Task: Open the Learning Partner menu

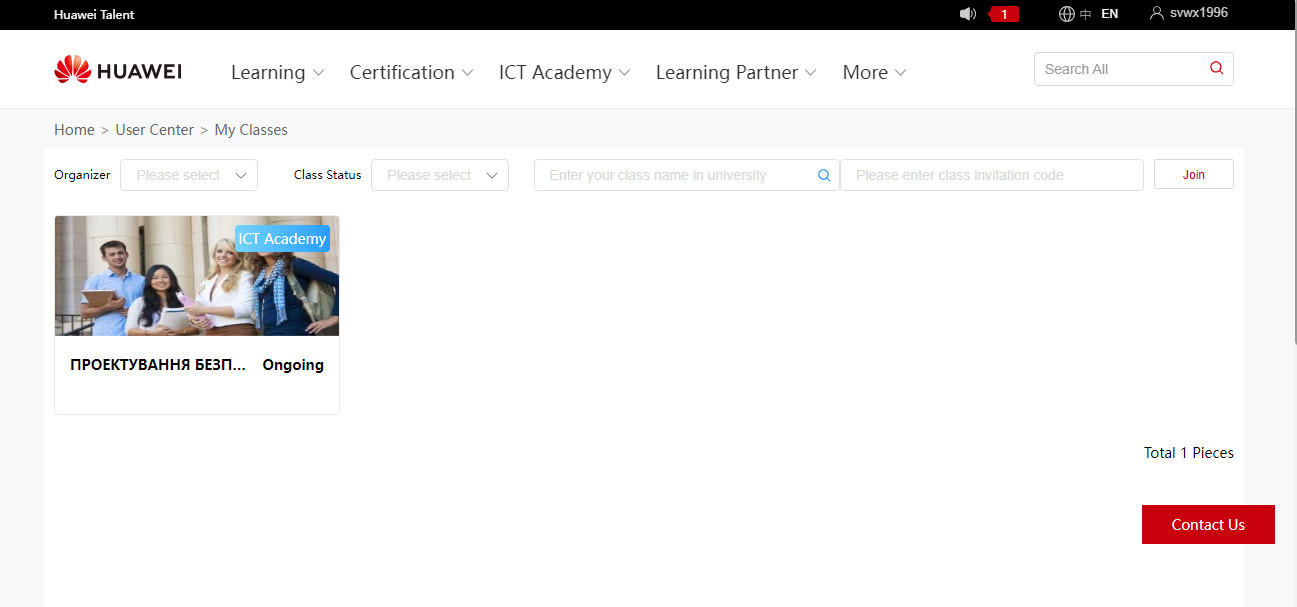Action: point(735,72)
